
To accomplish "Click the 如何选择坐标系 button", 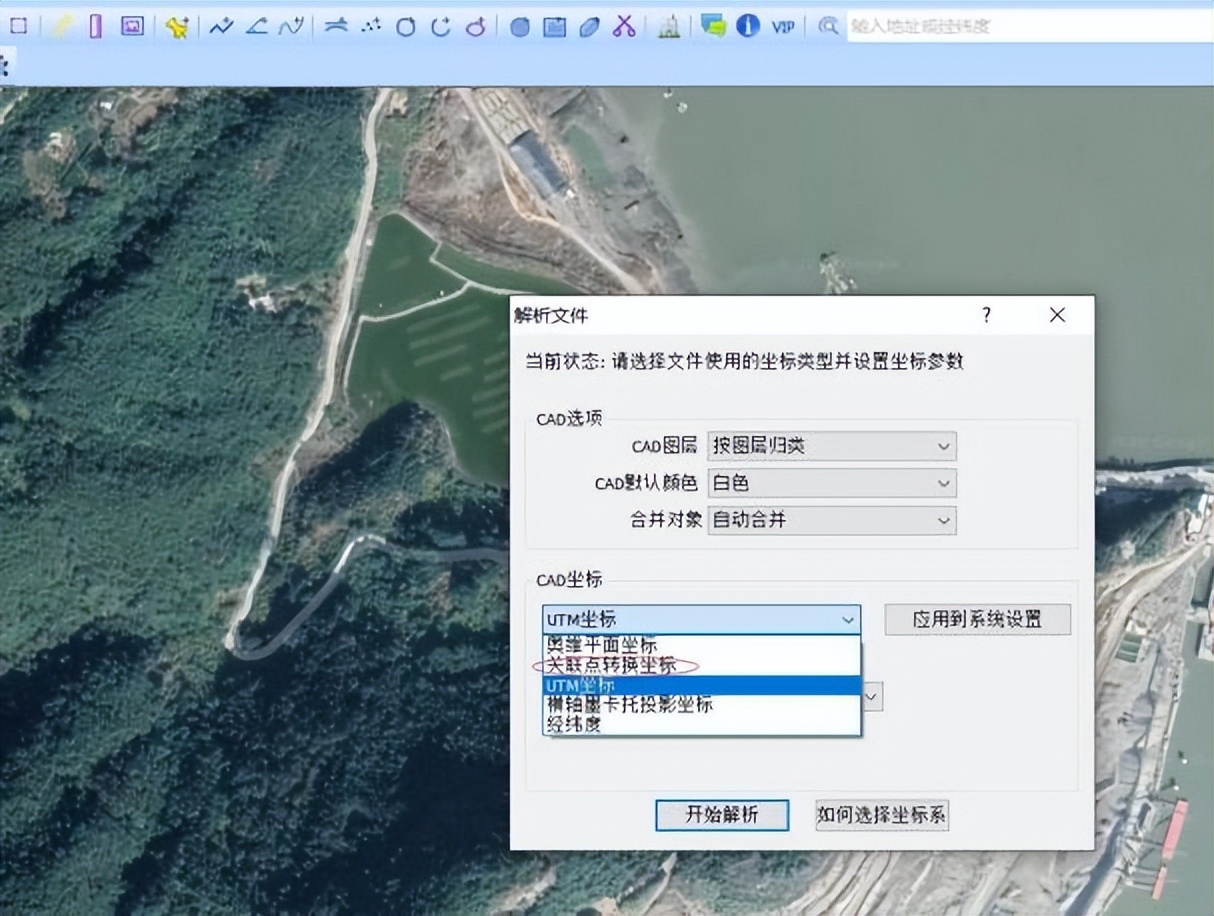I will pos(881,815).
